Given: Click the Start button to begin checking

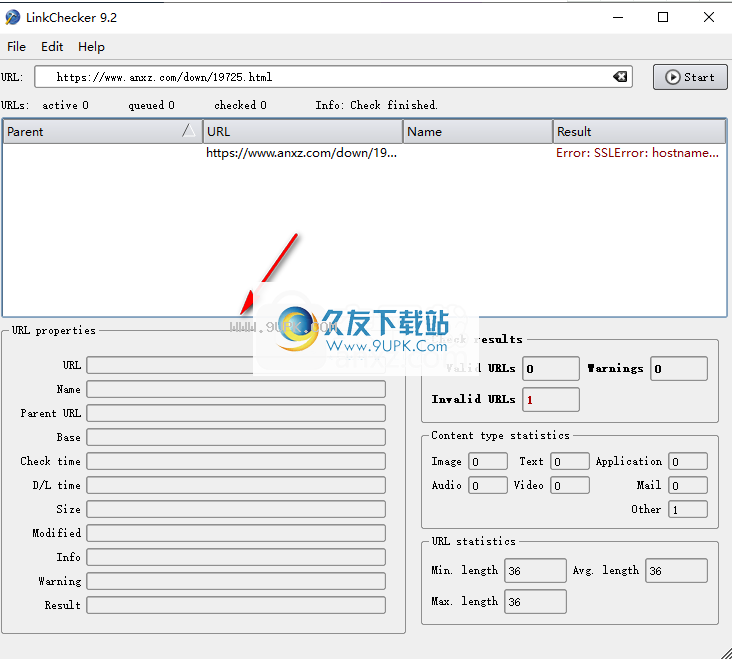Looking at the screenshot, I should pyautogui.click(x=690, y=77).
